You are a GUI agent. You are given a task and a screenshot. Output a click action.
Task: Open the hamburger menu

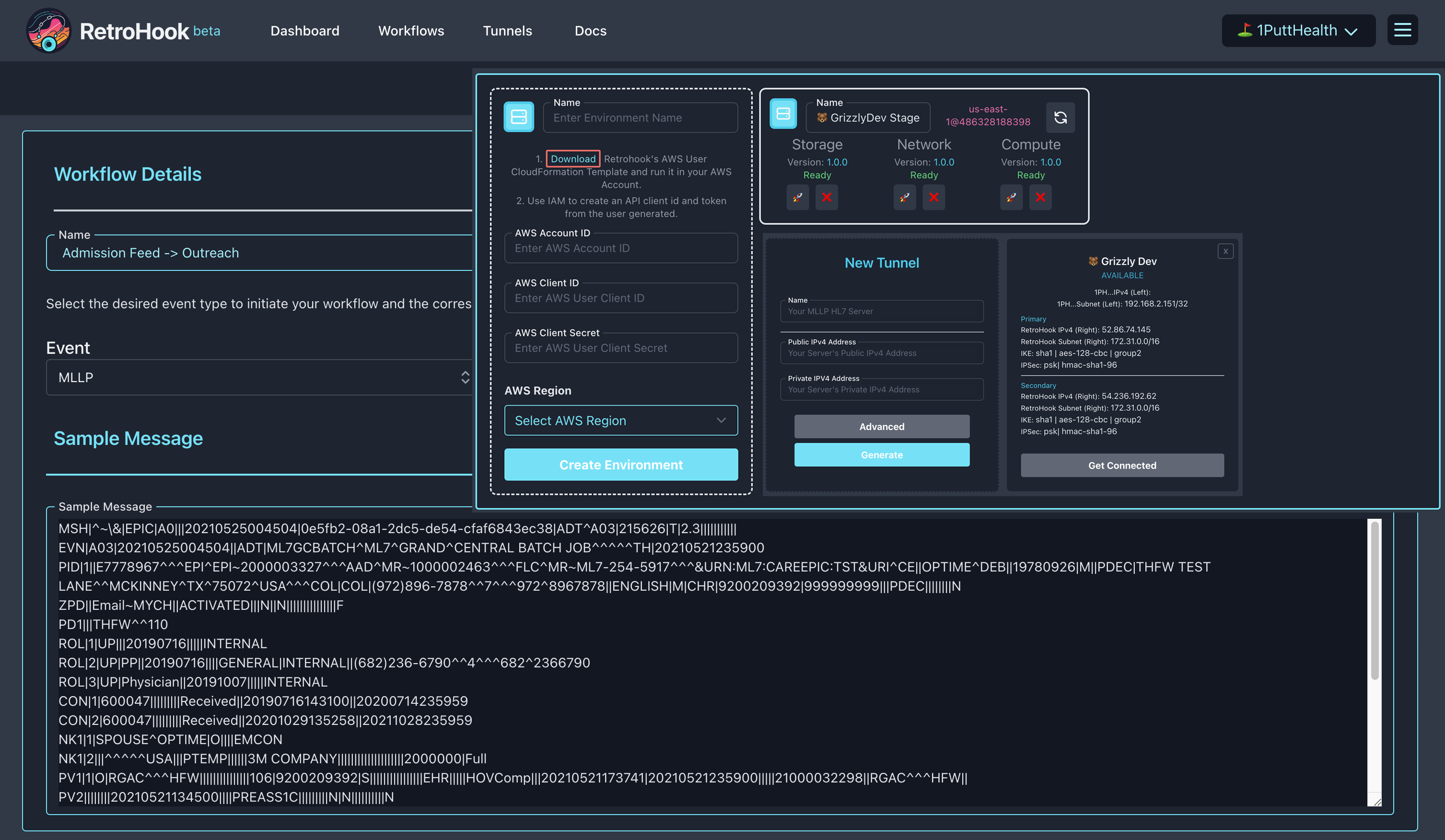click(1402, 30)
